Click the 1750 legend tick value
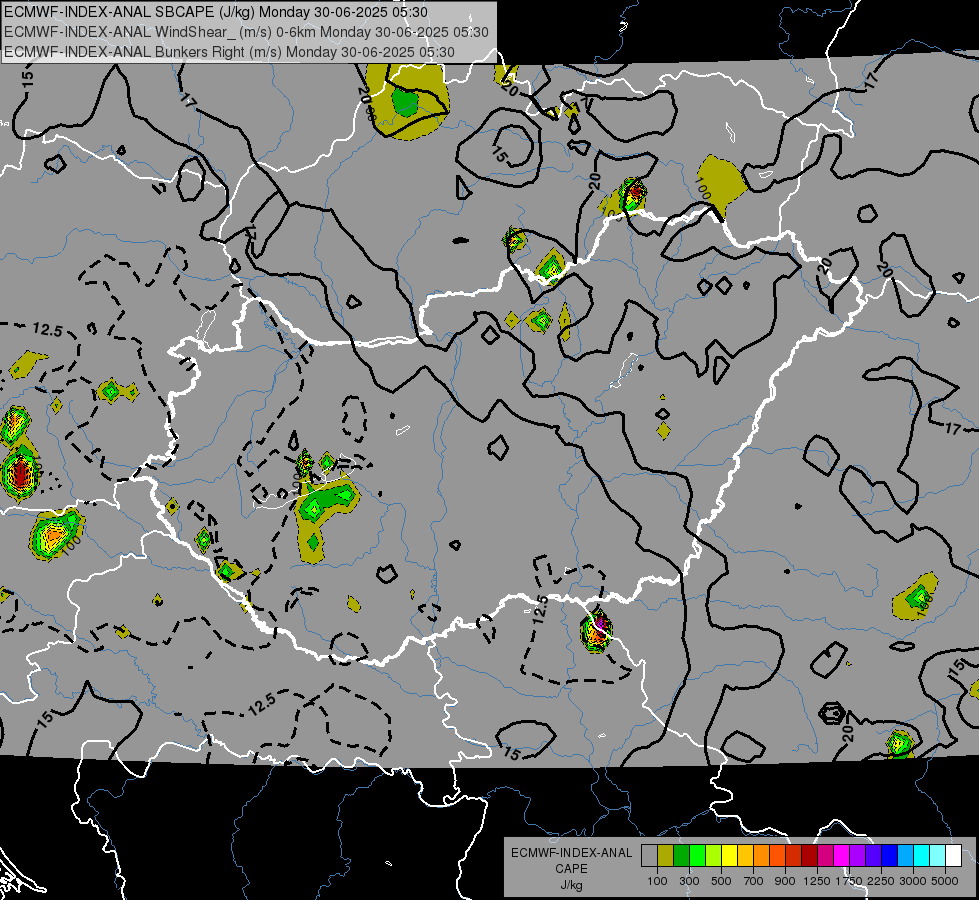Screen dimensions: 979x900 click(849, 881)
